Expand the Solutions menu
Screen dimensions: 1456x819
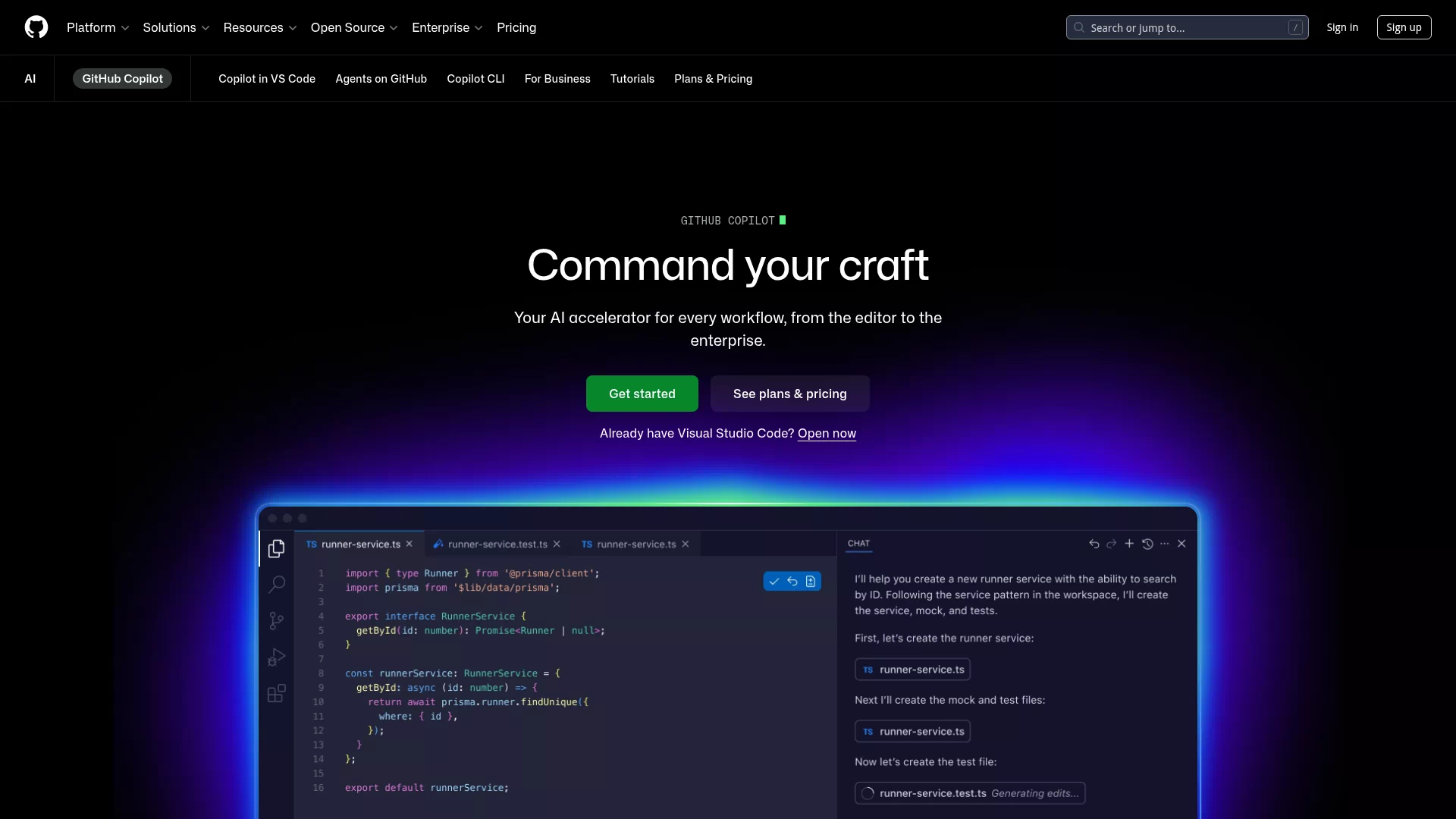pyautogui.click(x=176, y=27)
